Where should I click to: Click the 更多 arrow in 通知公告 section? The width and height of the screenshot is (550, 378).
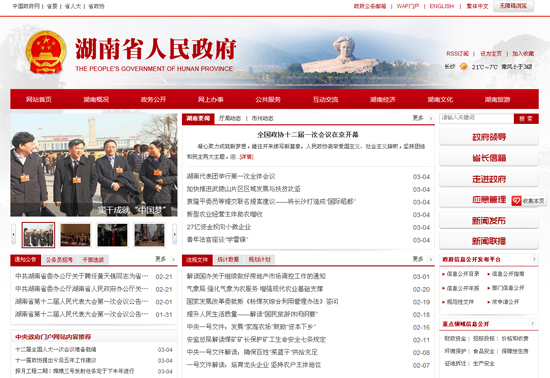[173, 259]
